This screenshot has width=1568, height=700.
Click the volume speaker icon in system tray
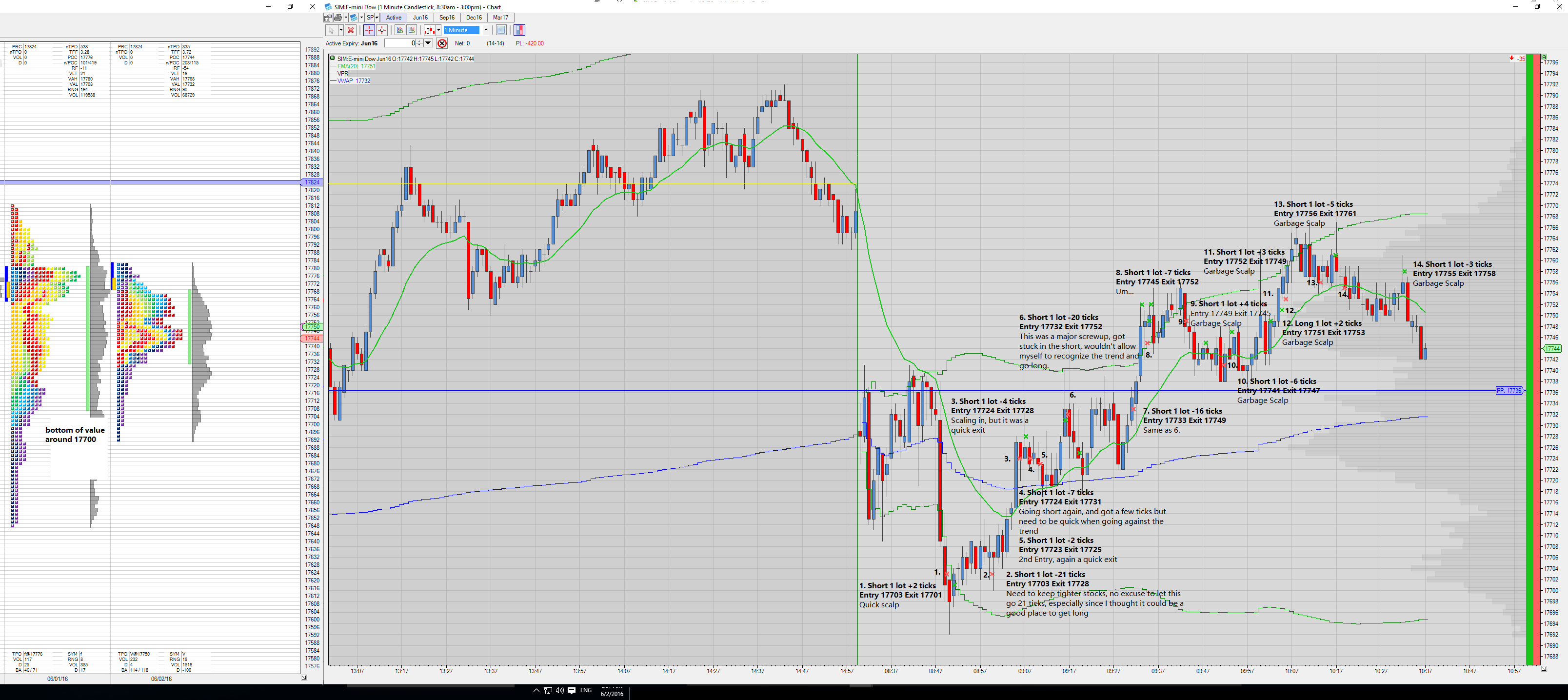[x=560, y=690]
